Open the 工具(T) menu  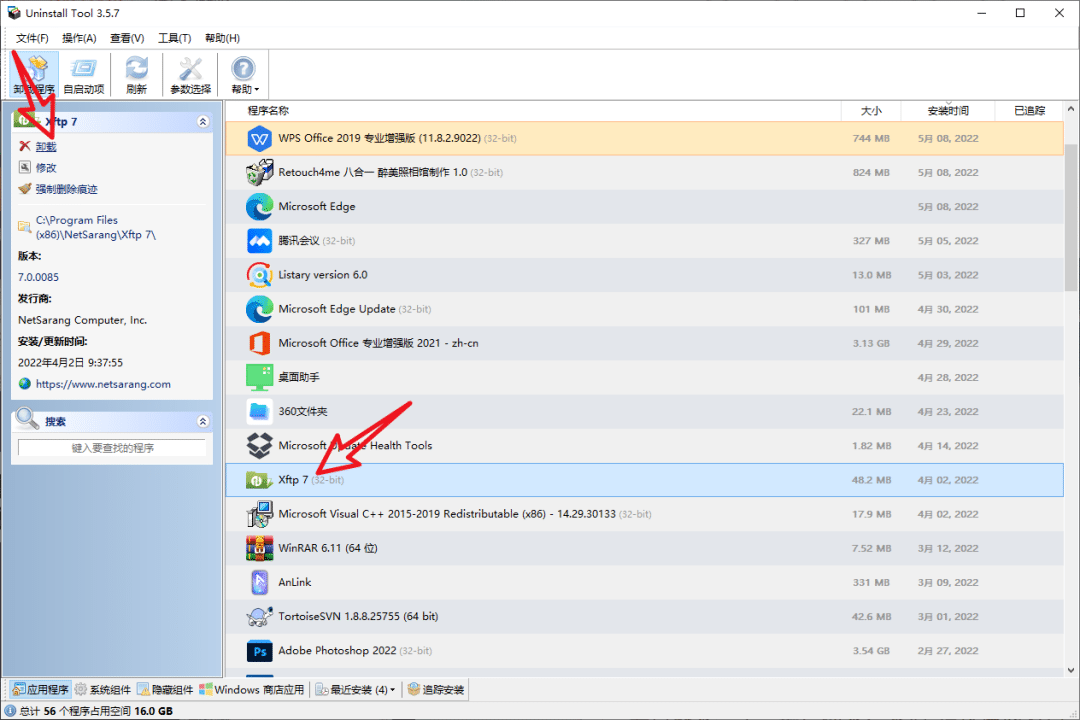click(x=174, y=38)
